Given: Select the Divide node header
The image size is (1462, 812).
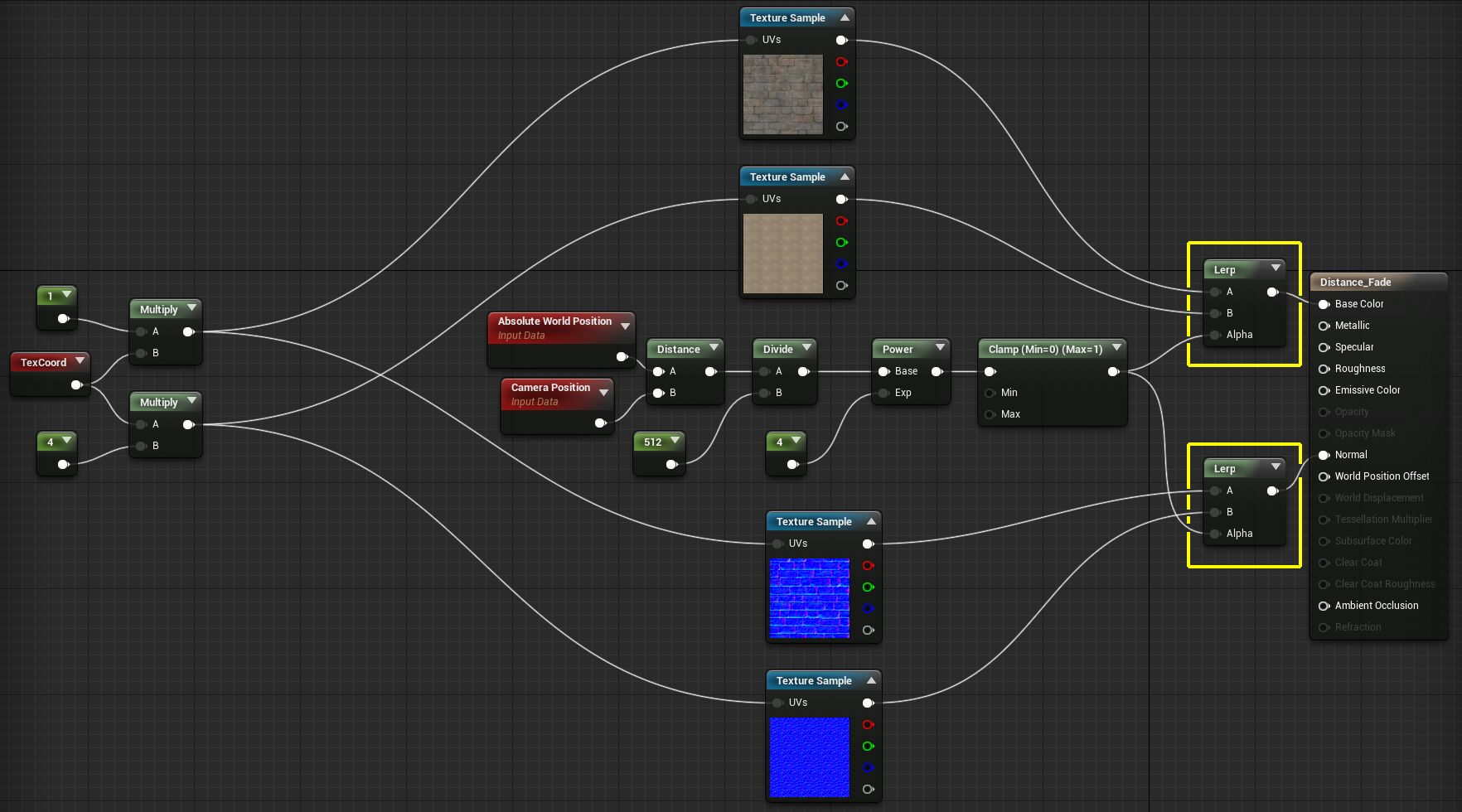Looking at the screenshot, I should click(x=780, y=349).
